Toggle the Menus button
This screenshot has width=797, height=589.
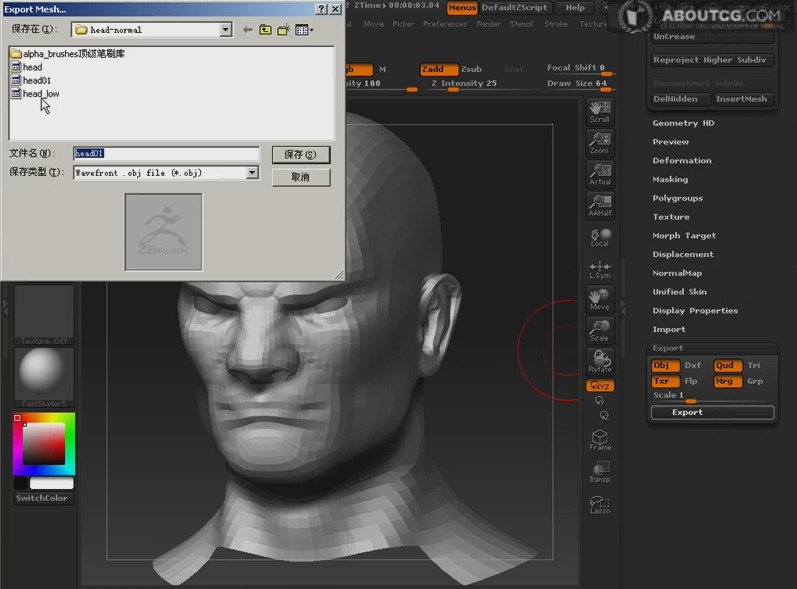tap(462, 8)
